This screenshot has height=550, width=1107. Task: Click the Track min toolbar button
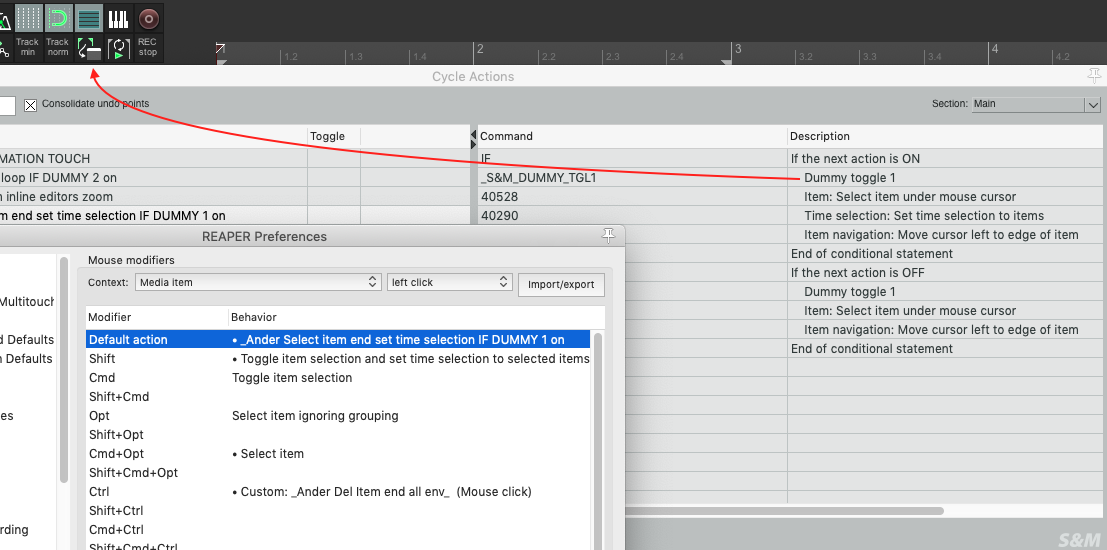[28, 47]
